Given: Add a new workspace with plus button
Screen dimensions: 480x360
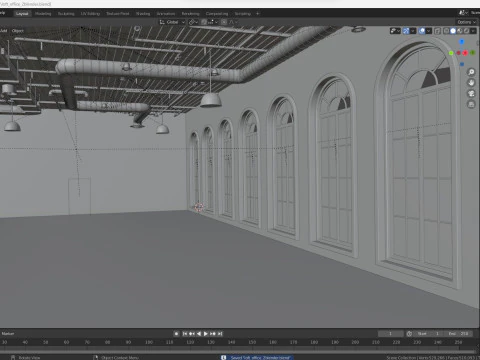Looking at the screenshot, I should 258,14.
